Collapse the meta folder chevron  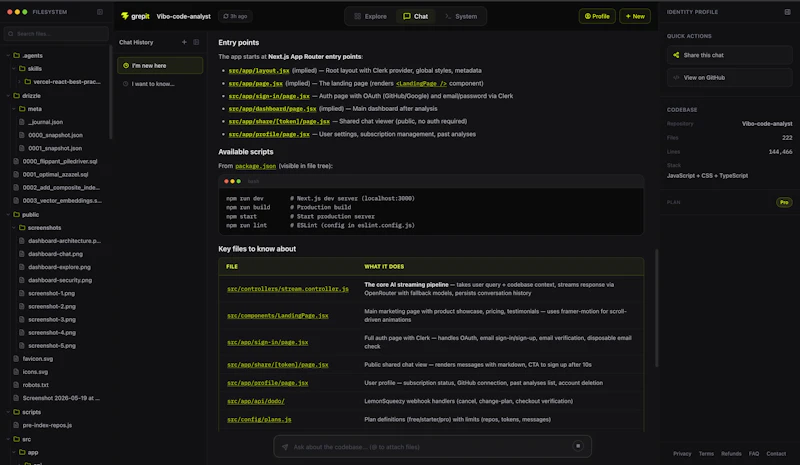pyautogui.click(x=14, y=109)
